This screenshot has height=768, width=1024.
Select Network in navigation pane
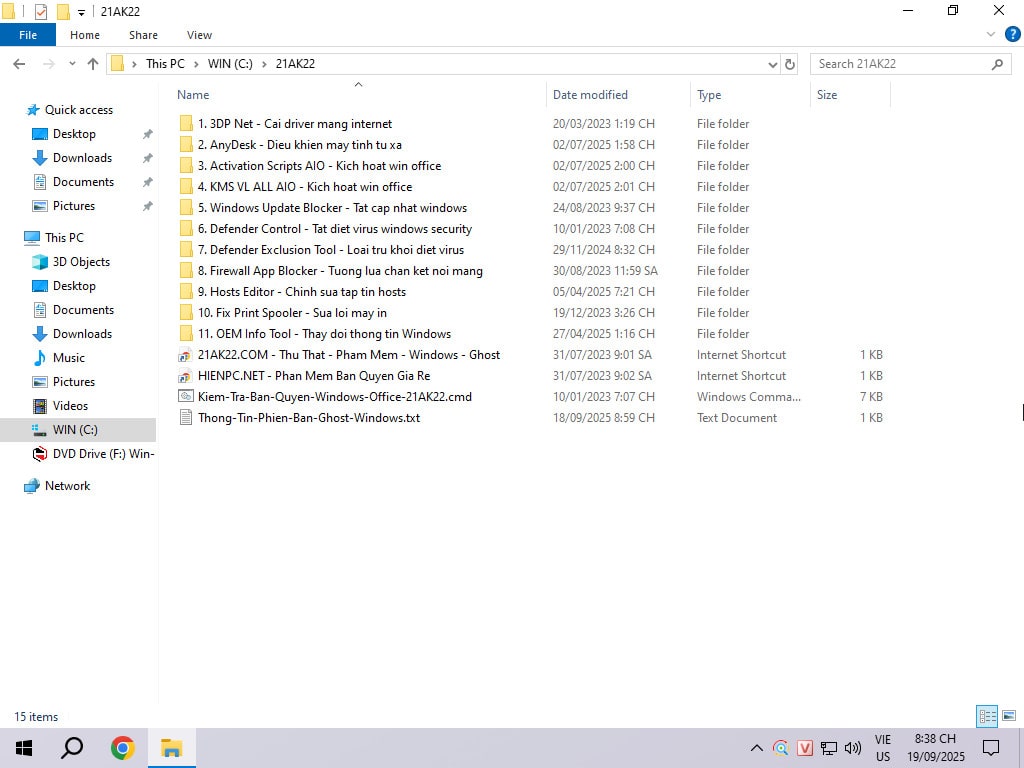(x=67, y=486)
